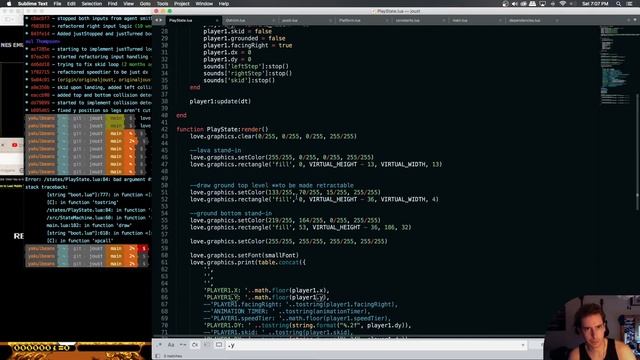Open the Window menu

pyautogui.click(x=204, y=4)
